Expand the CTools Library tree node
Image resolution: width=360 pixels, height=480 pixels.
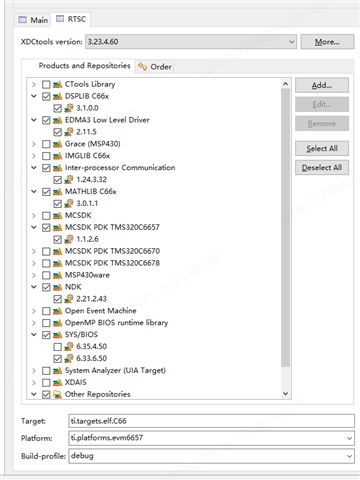click(x=34, y=85)
